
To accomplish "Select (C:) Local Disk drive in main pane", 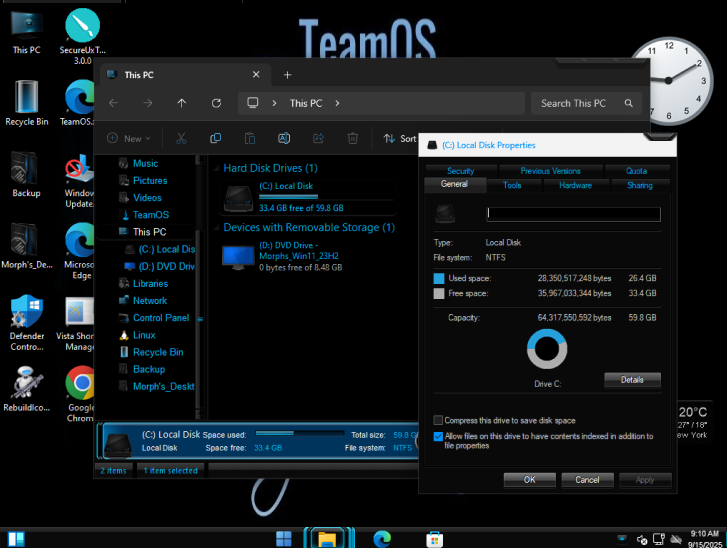I will [x=308, y=198].
